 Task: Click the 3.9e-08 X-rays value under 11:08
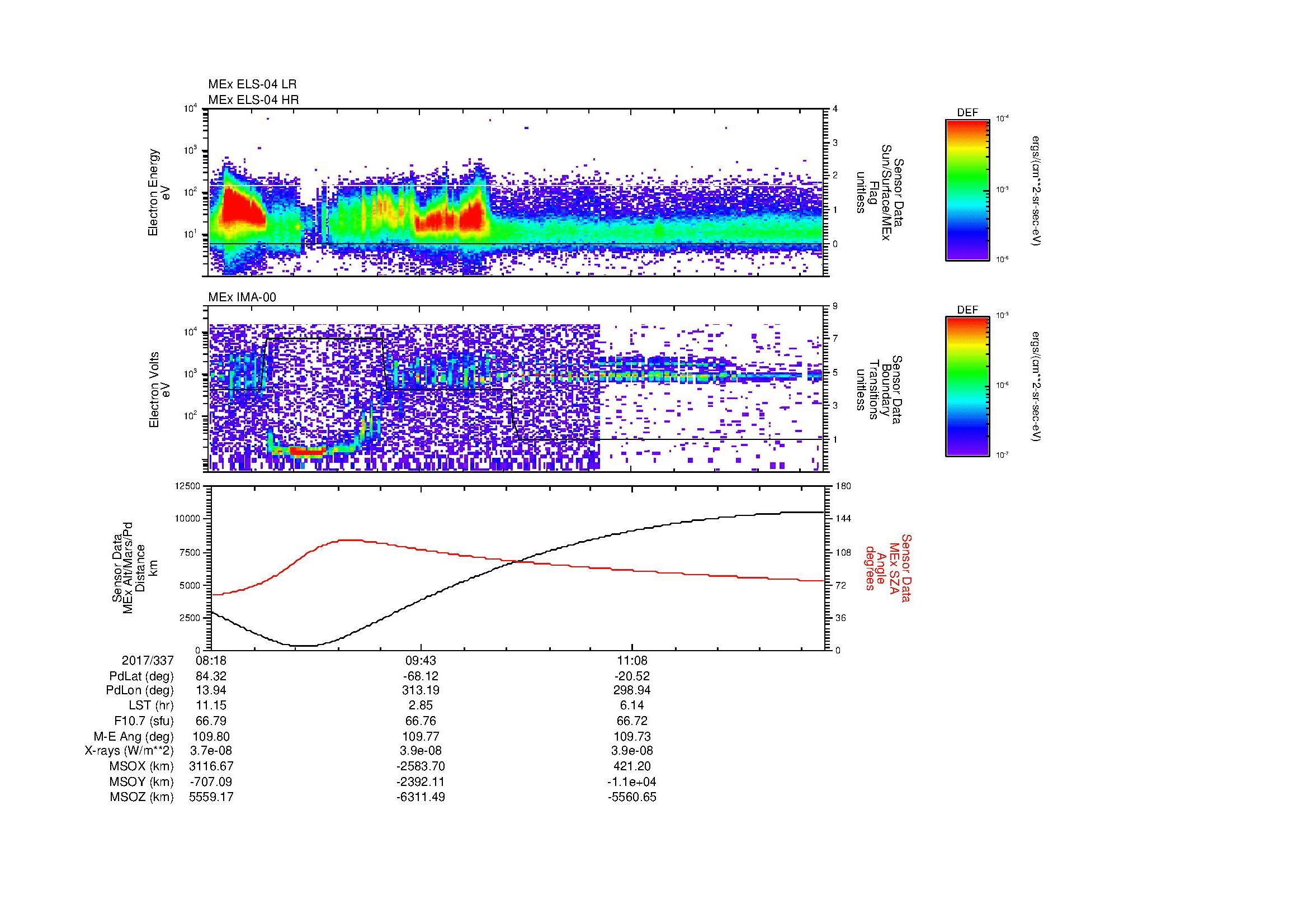click(632, 751)
